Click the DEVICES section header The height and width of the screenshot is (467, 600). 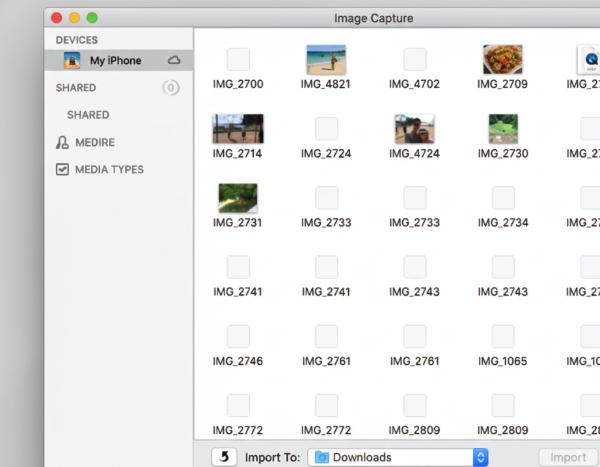(77, 40)
